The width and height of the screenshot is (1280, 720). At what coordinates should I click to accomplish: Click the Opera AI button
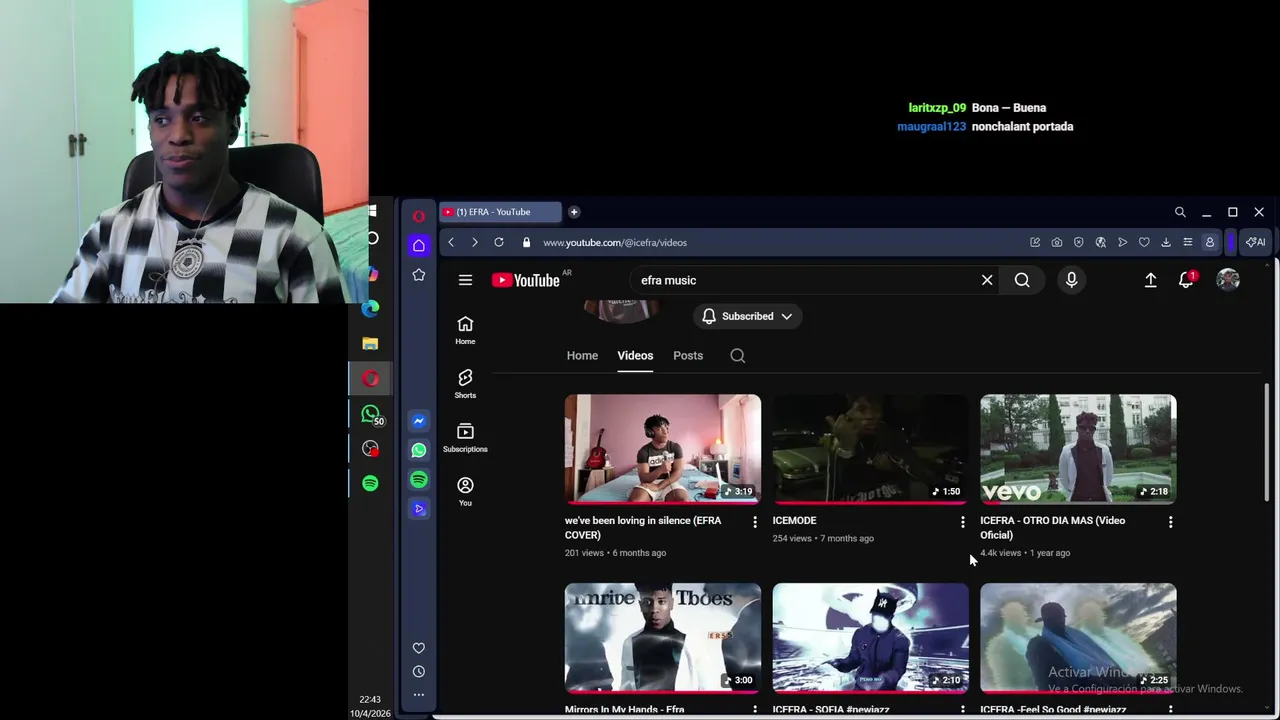[1255, 242]
